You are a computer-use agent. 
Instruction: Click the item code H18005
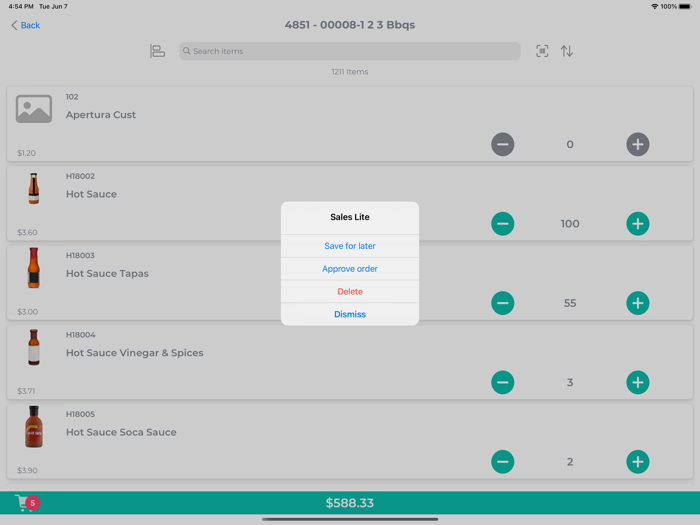click(80, 414)
